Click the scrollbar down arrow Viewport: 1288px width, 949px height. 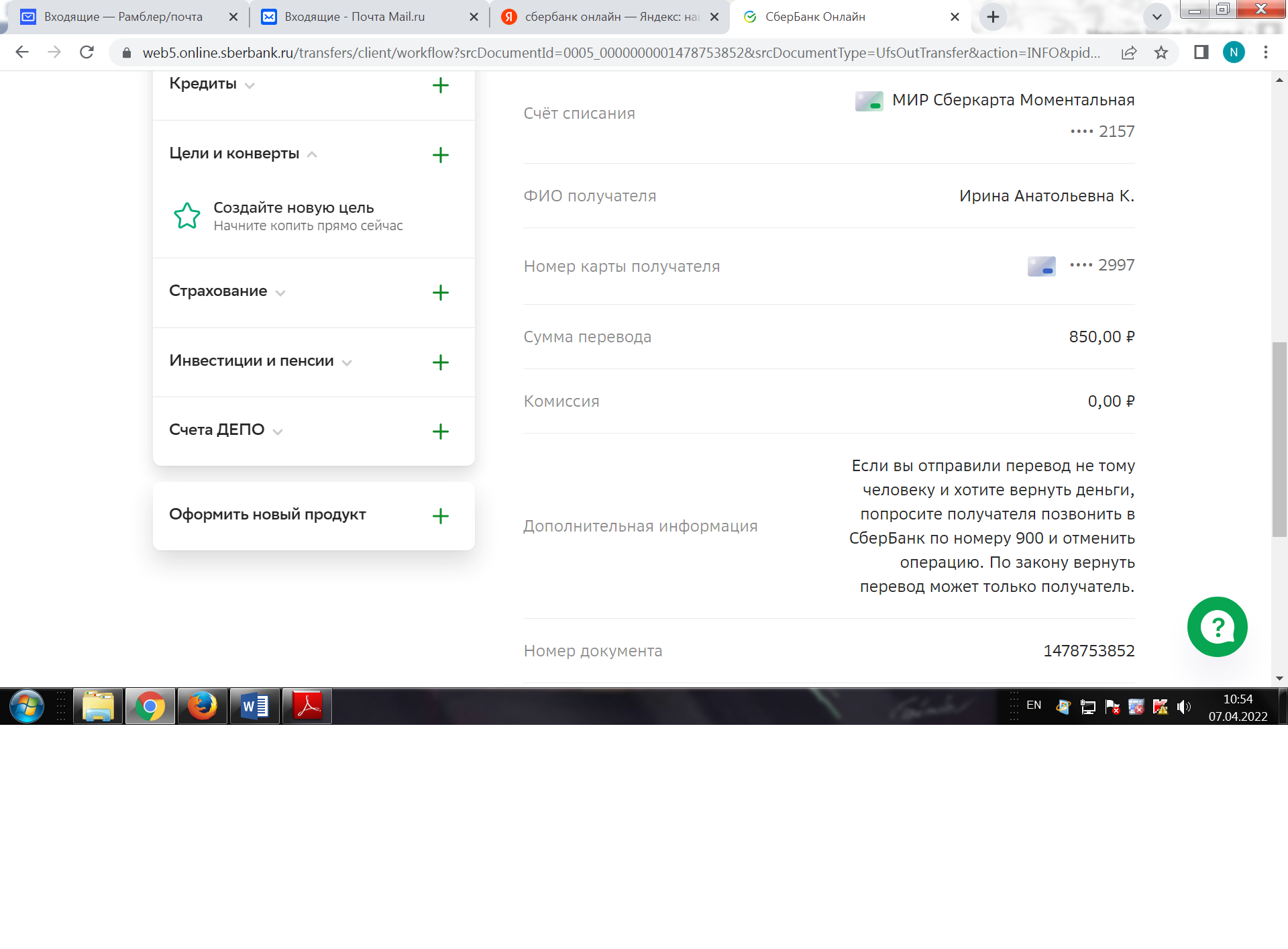tap(1279, 679)
